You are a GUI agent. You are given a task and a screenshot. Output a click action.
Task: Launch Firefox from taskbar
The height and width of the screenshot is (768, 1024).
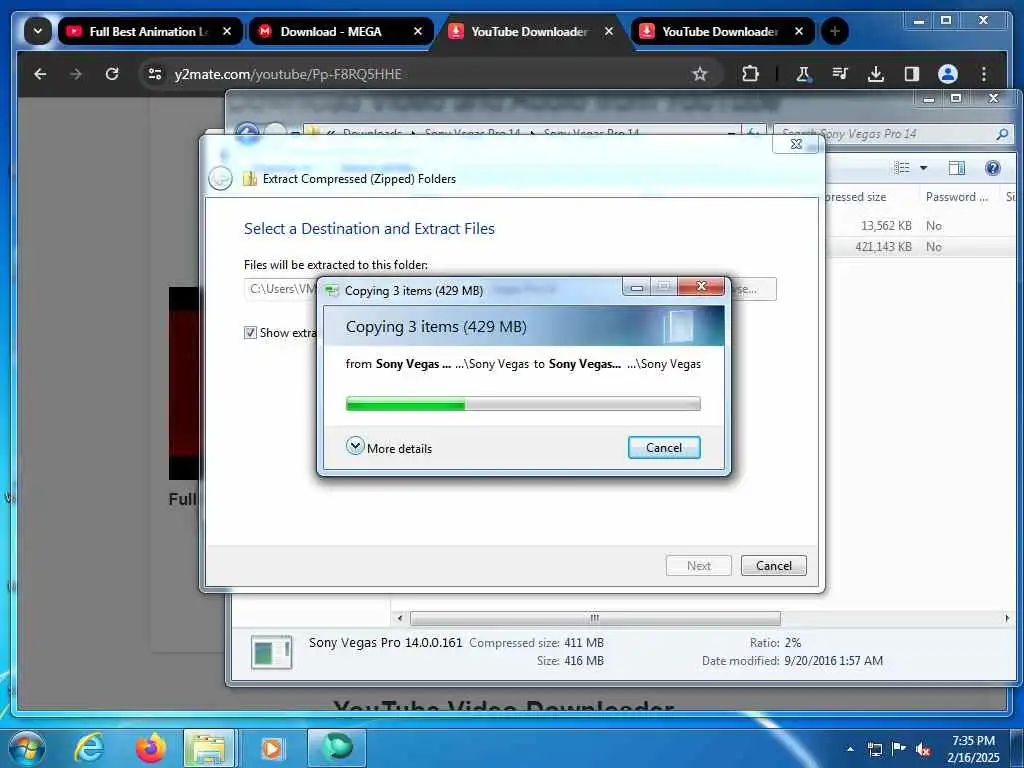[x=150, y=748]
